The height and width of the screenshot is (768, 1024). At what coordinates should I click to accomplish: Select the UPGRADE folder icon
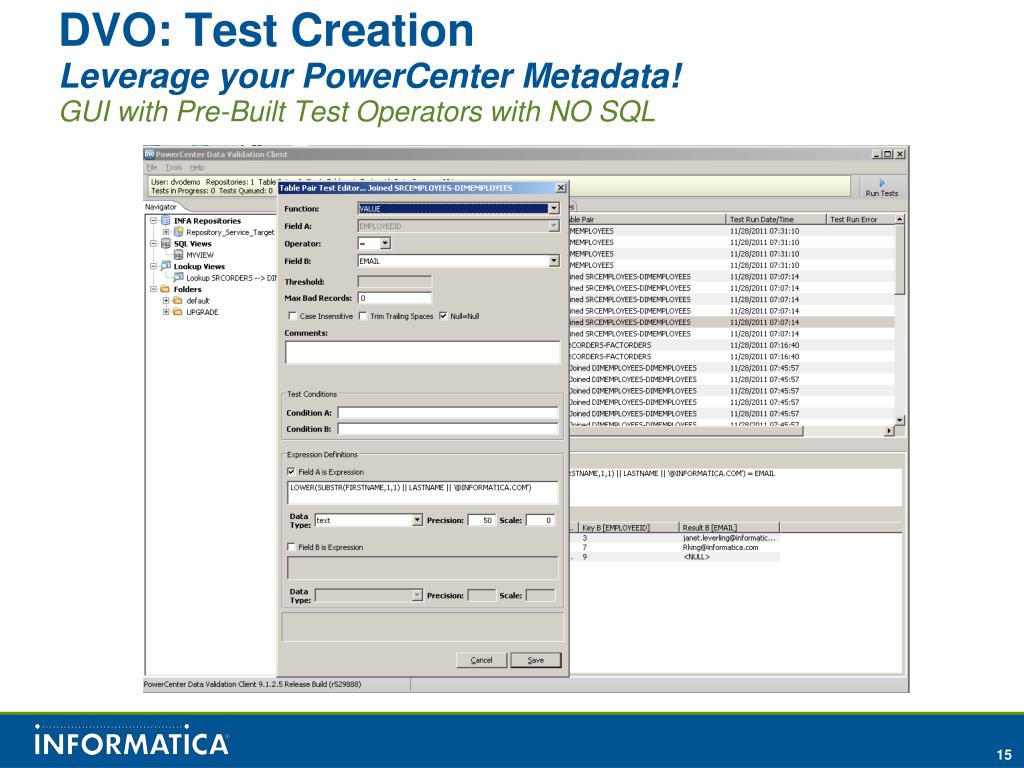(x=178, y=312)
